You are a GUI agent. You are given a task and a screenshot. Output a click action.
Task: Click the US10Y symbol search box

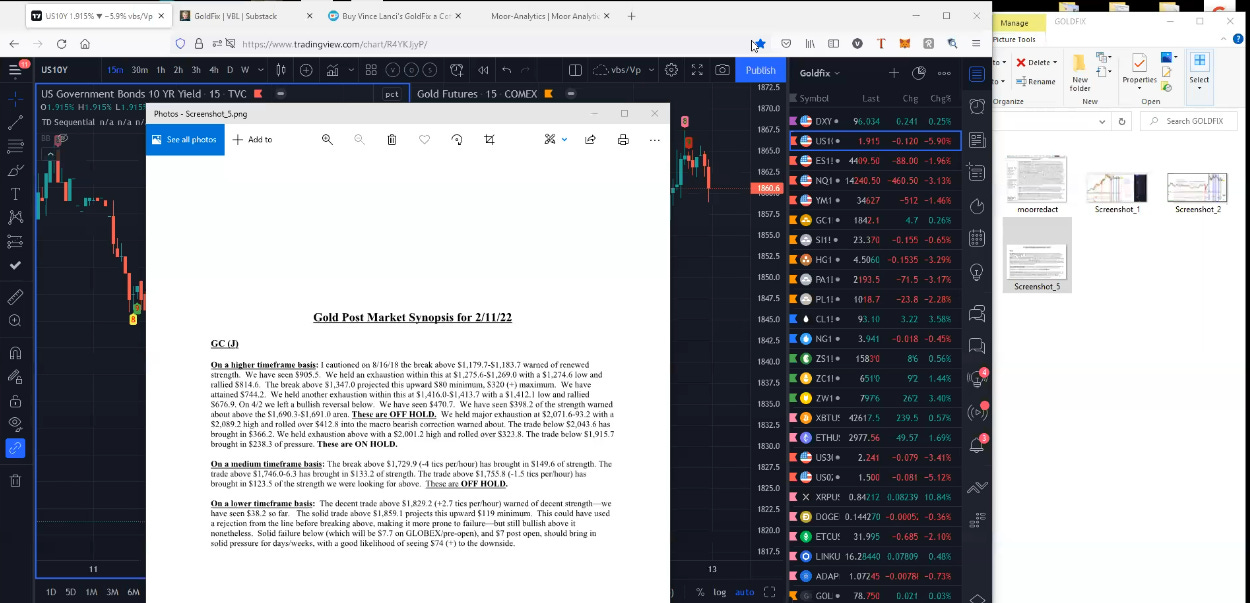point(68,70)
